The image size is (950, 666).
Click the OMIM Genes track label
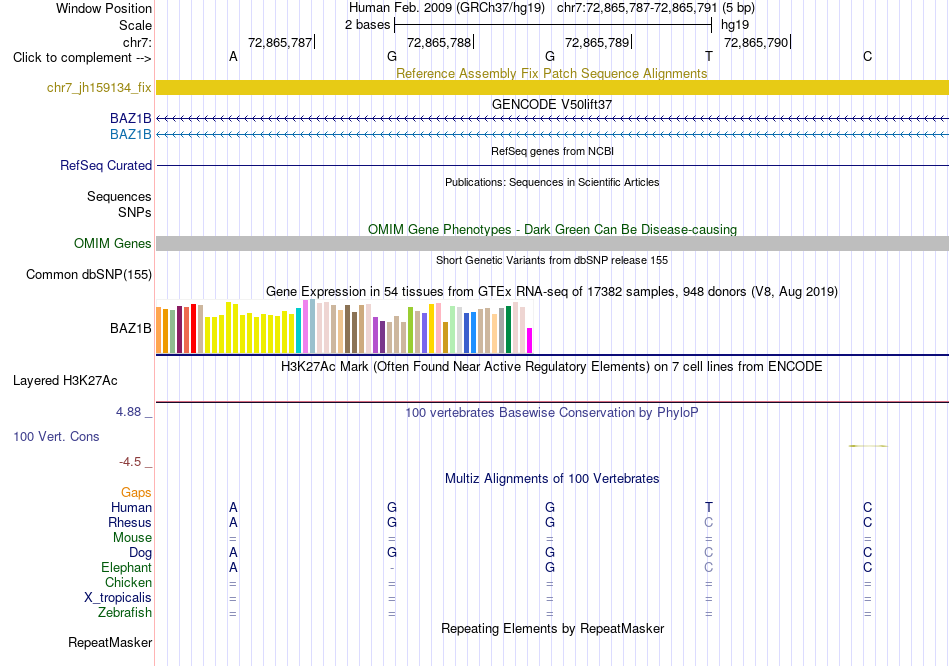pyautogui.click(x=113, y=244)
